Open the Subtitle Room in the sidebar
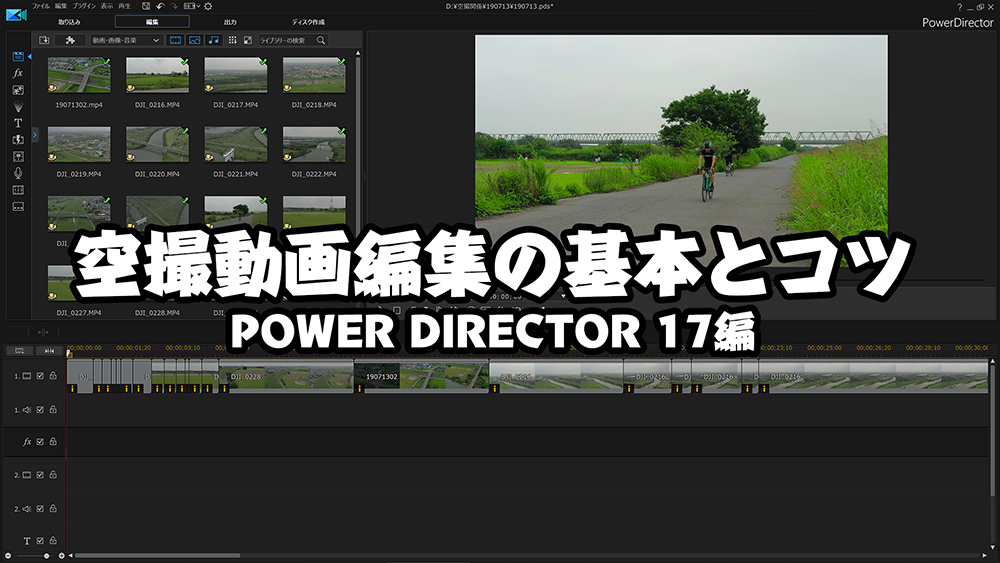 tap(18, 207)
